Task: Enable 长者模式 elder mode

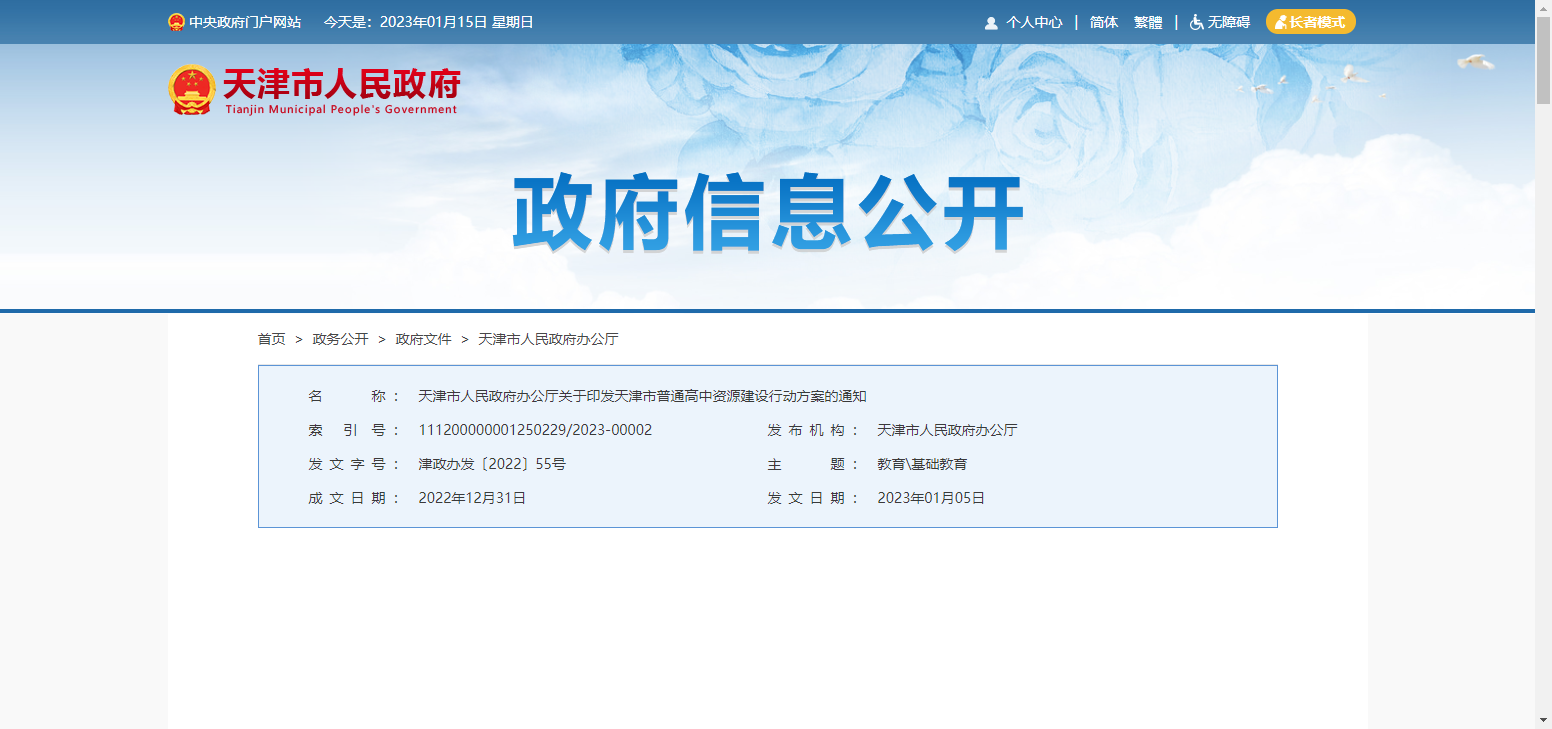Action: (x=1310, y=22)
